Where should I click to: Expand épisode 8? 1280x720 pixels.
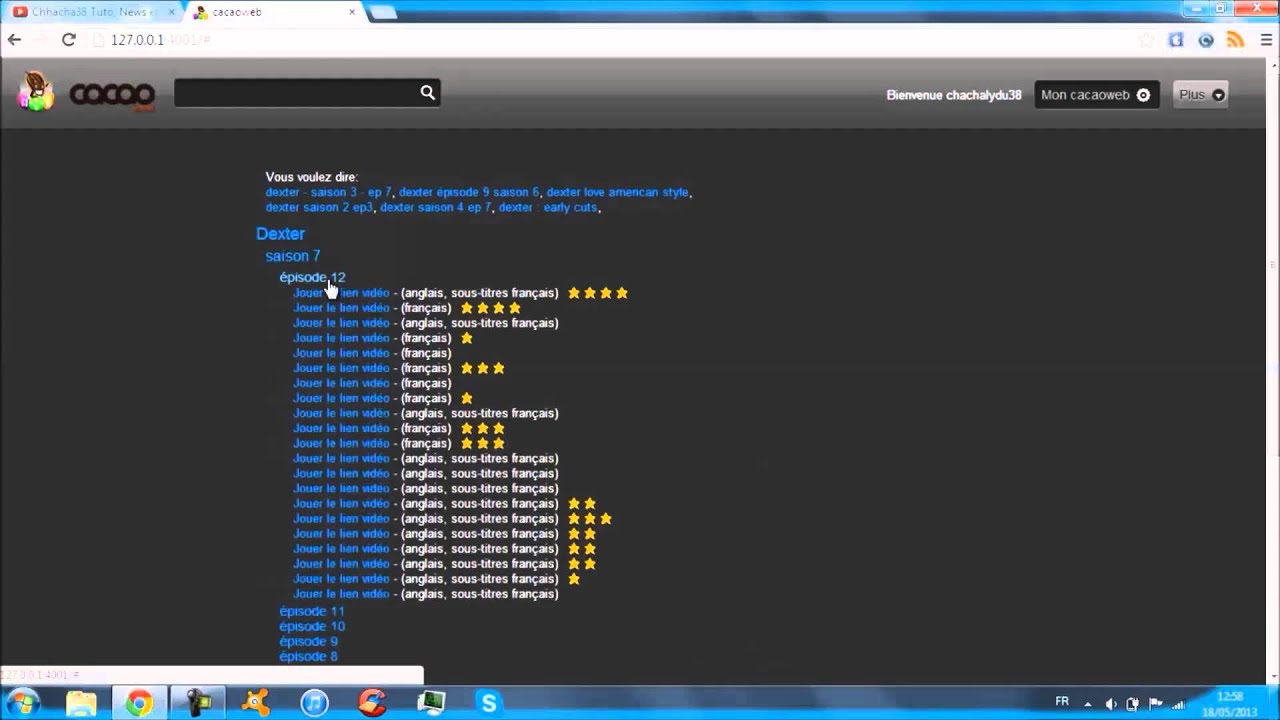308,656
